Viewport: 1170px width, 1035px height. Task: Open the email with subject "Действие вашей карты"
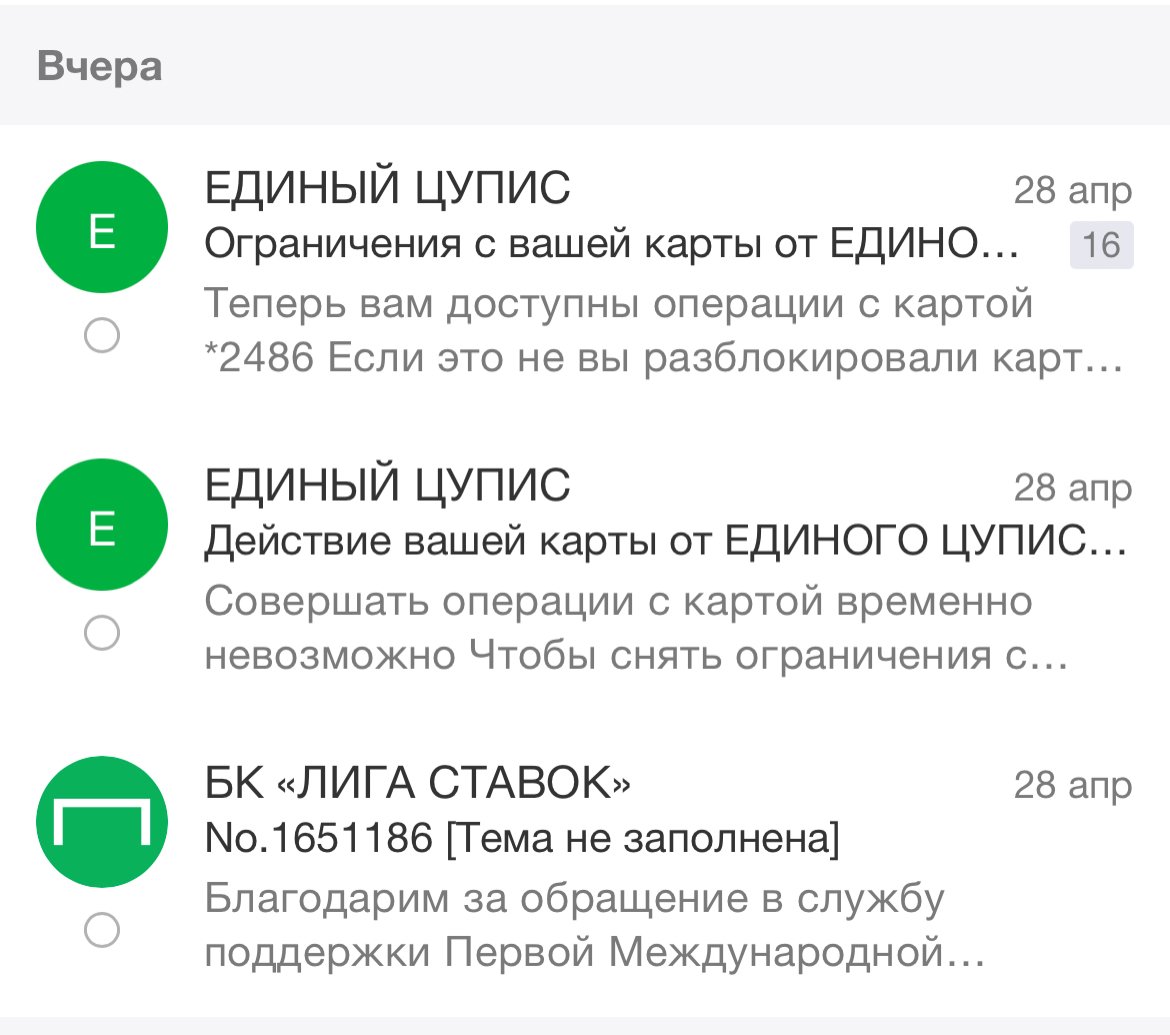click(x=665, y=543)
